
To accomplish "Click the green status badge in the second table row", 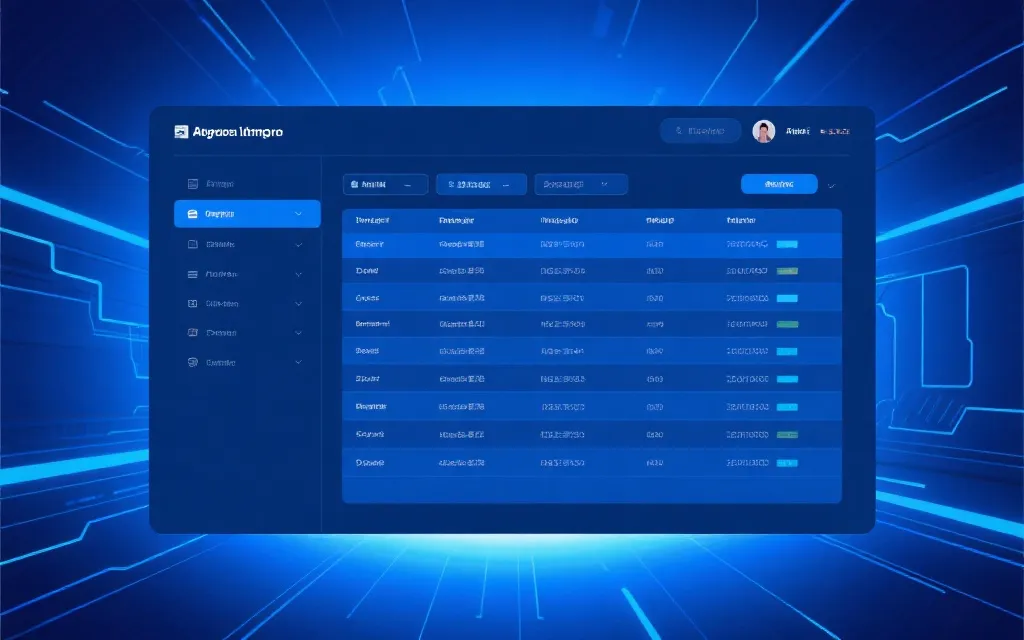I will [x=787, y=271].
